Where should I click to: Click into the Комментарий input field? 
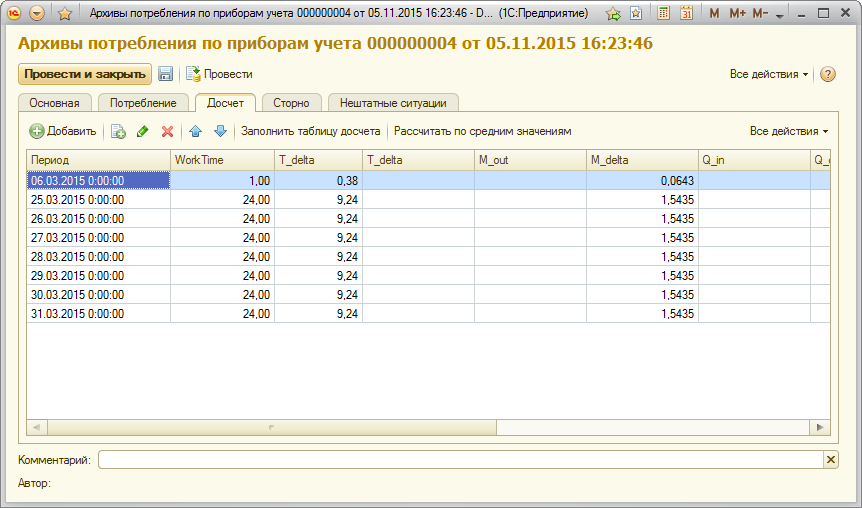click(461, 460)
